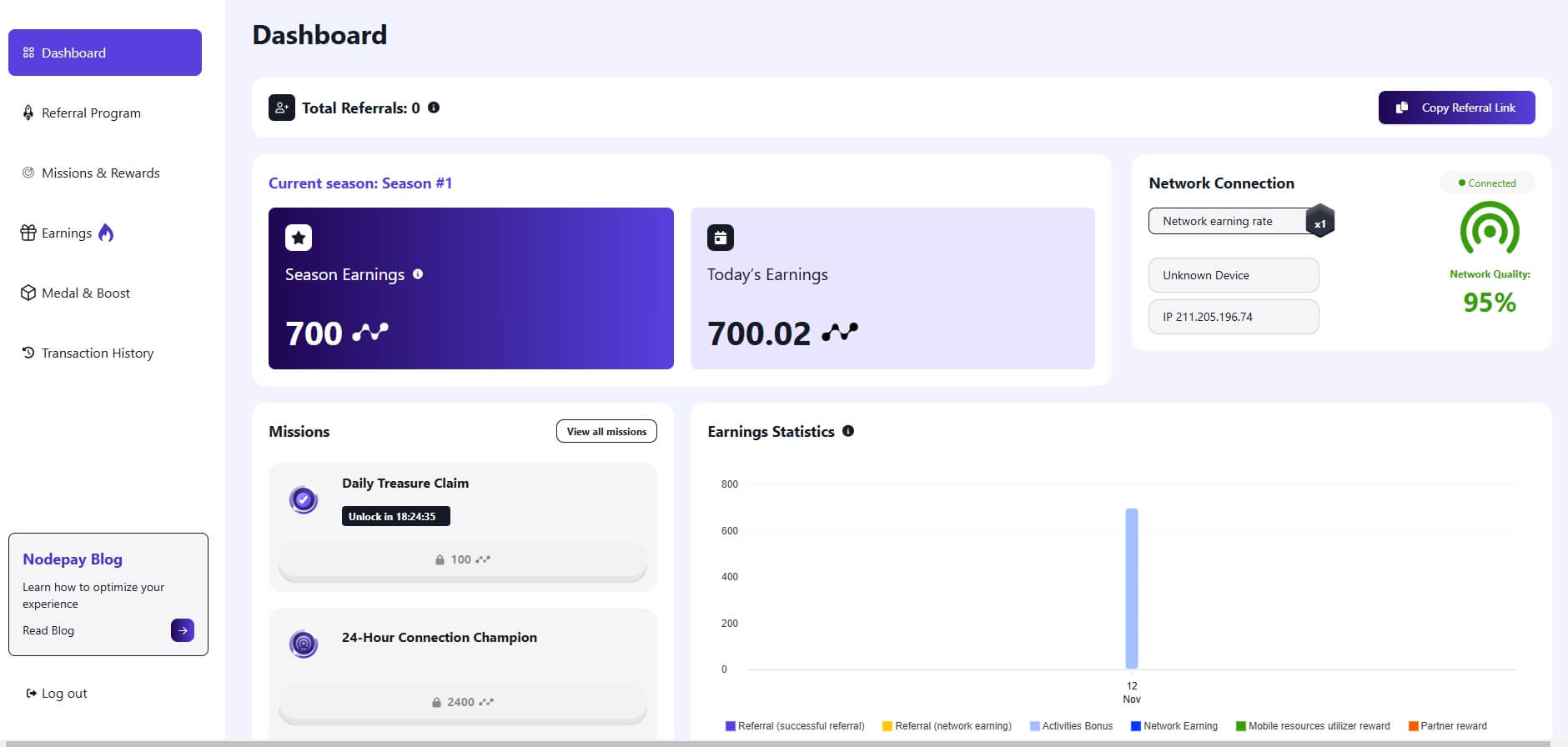Click the Connected status badge

(1487, 183)
